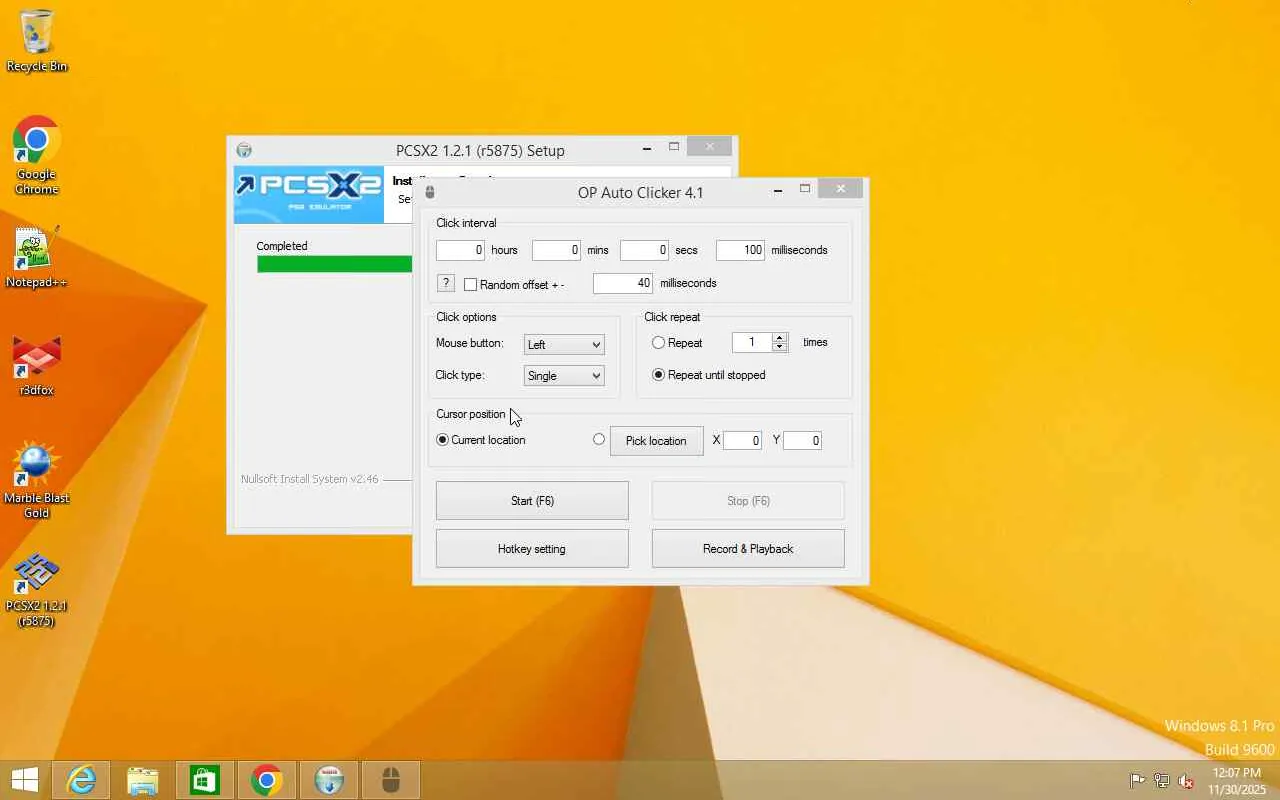The width and height of the screenshot is (1280, 800).
Task: Open Record & Playback
Action: coord(748,549)
